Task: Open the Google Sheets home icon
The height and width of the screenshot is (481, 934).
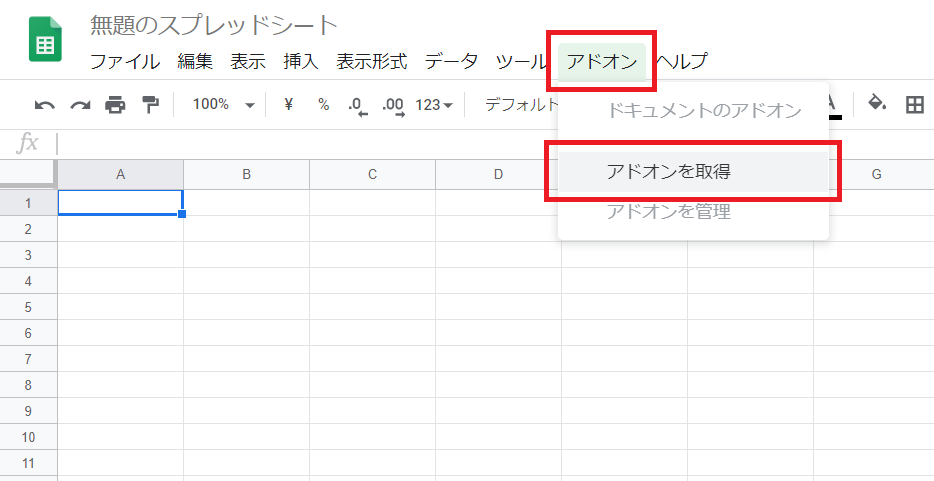Action: (45, 39)
